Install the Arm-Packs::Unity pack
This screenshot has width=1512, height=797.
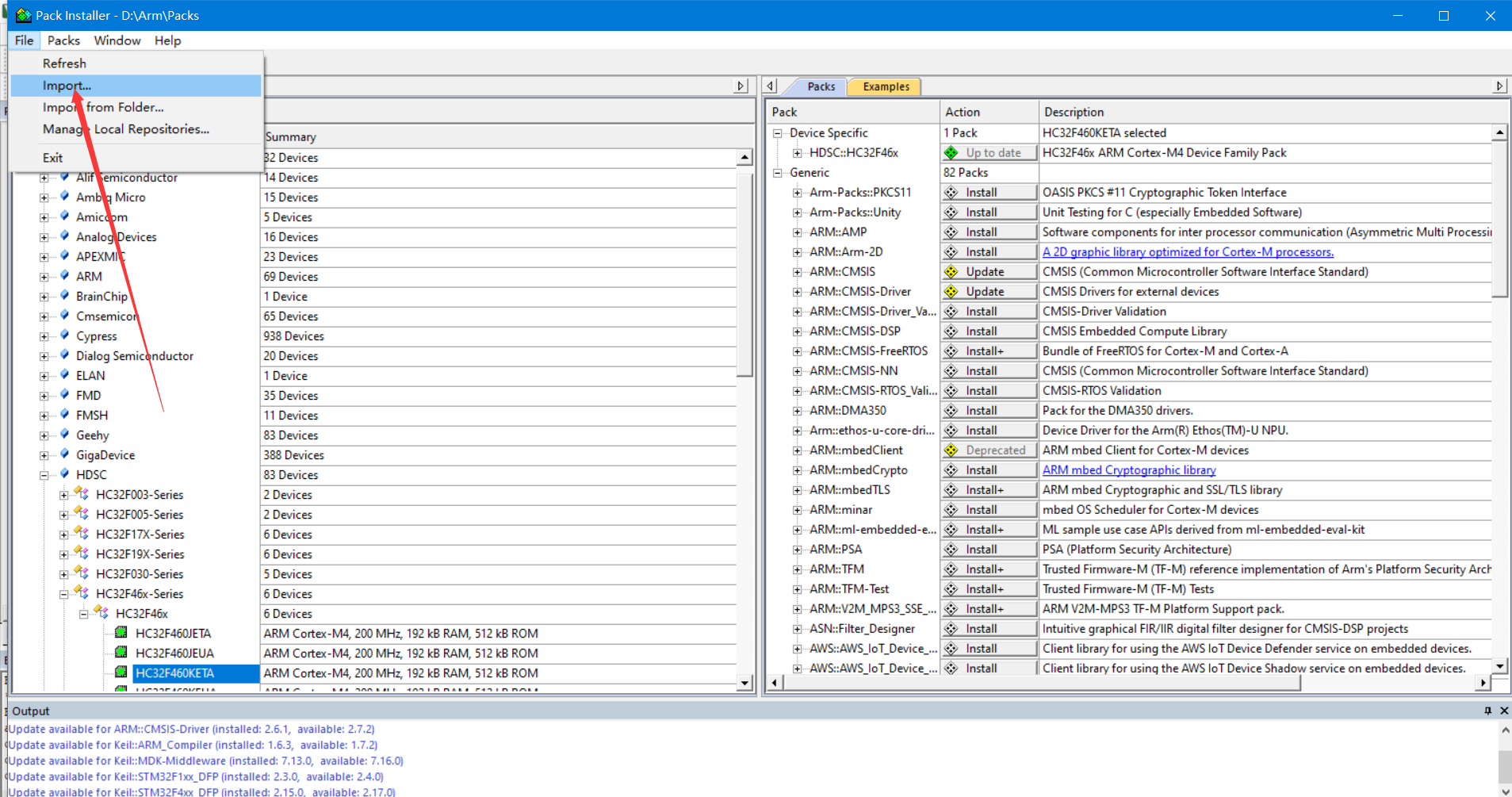[989, 213]
